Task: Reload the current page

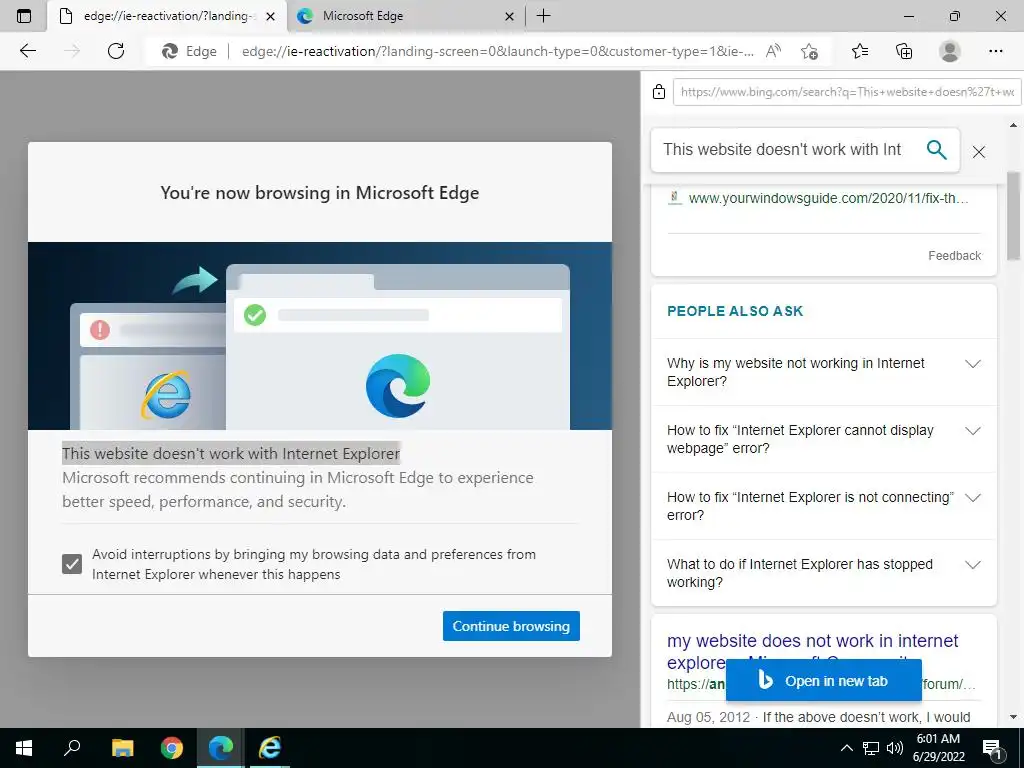Action: point(116,51)
